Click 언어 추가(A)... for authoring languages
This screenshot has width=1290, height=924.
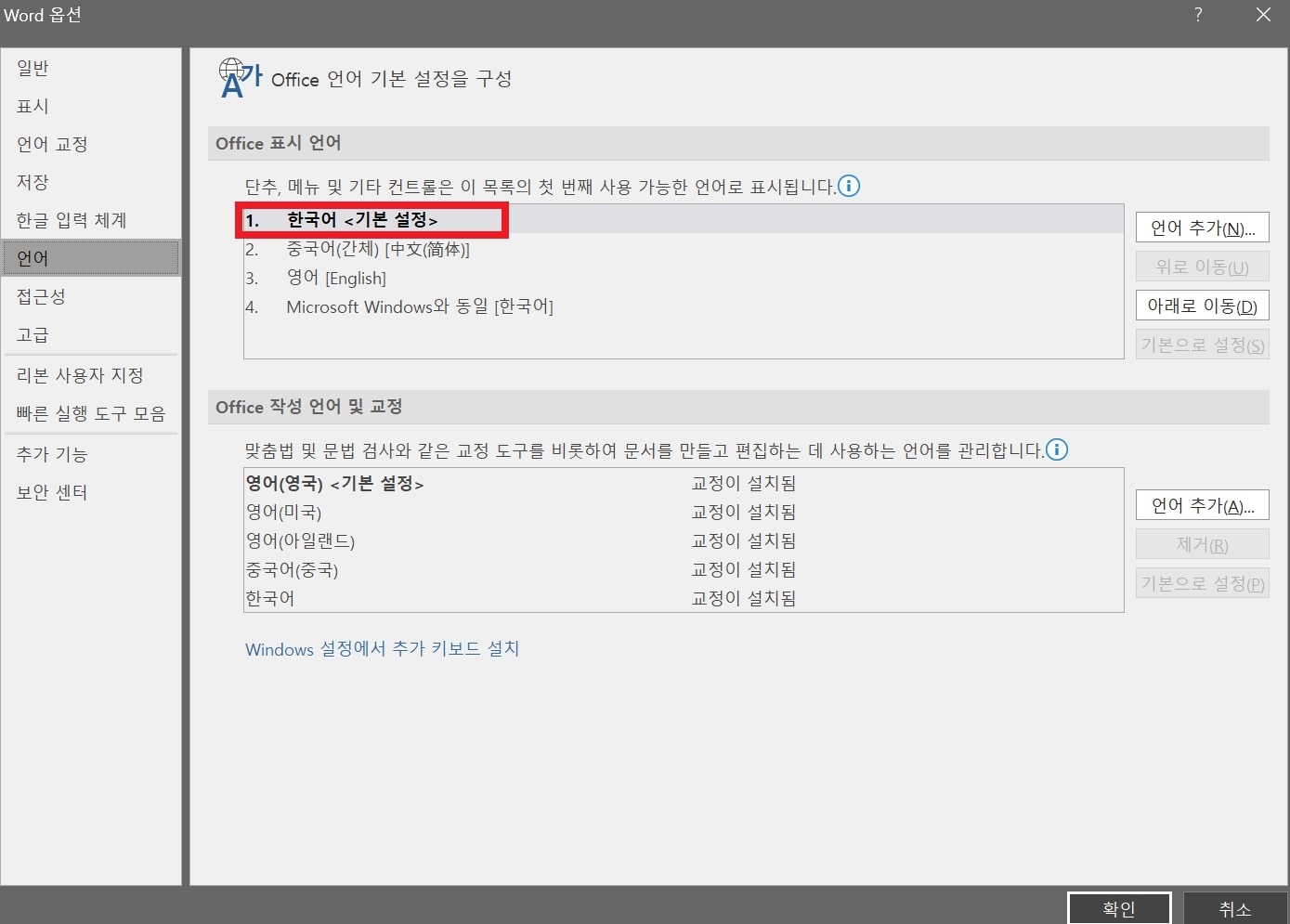(x=1203, y=505)
